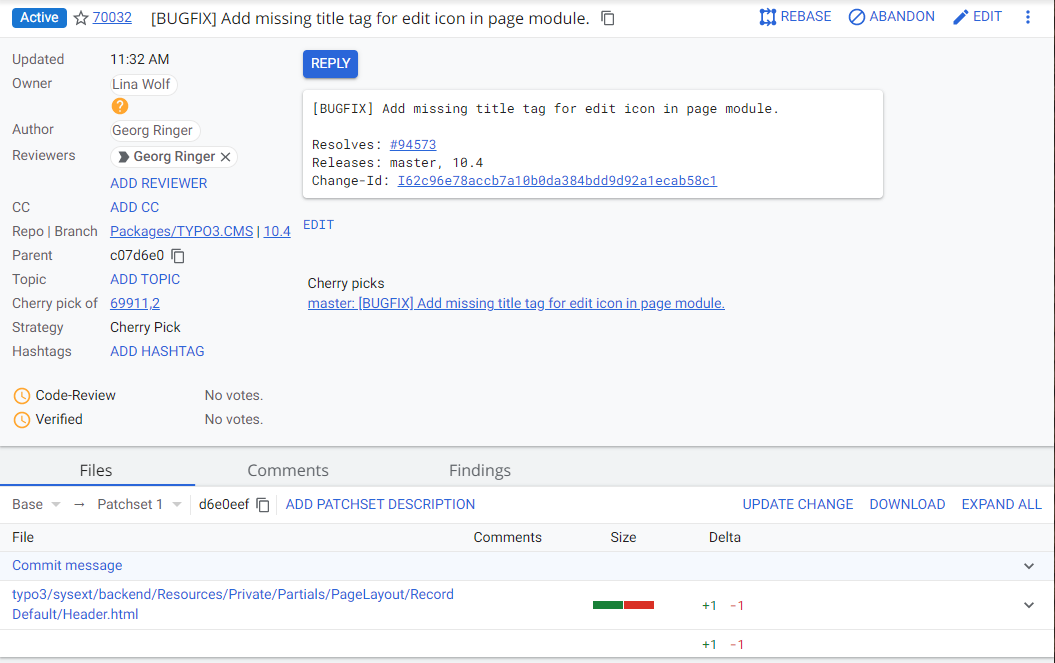Click the Rebase button

click(795, 17)
